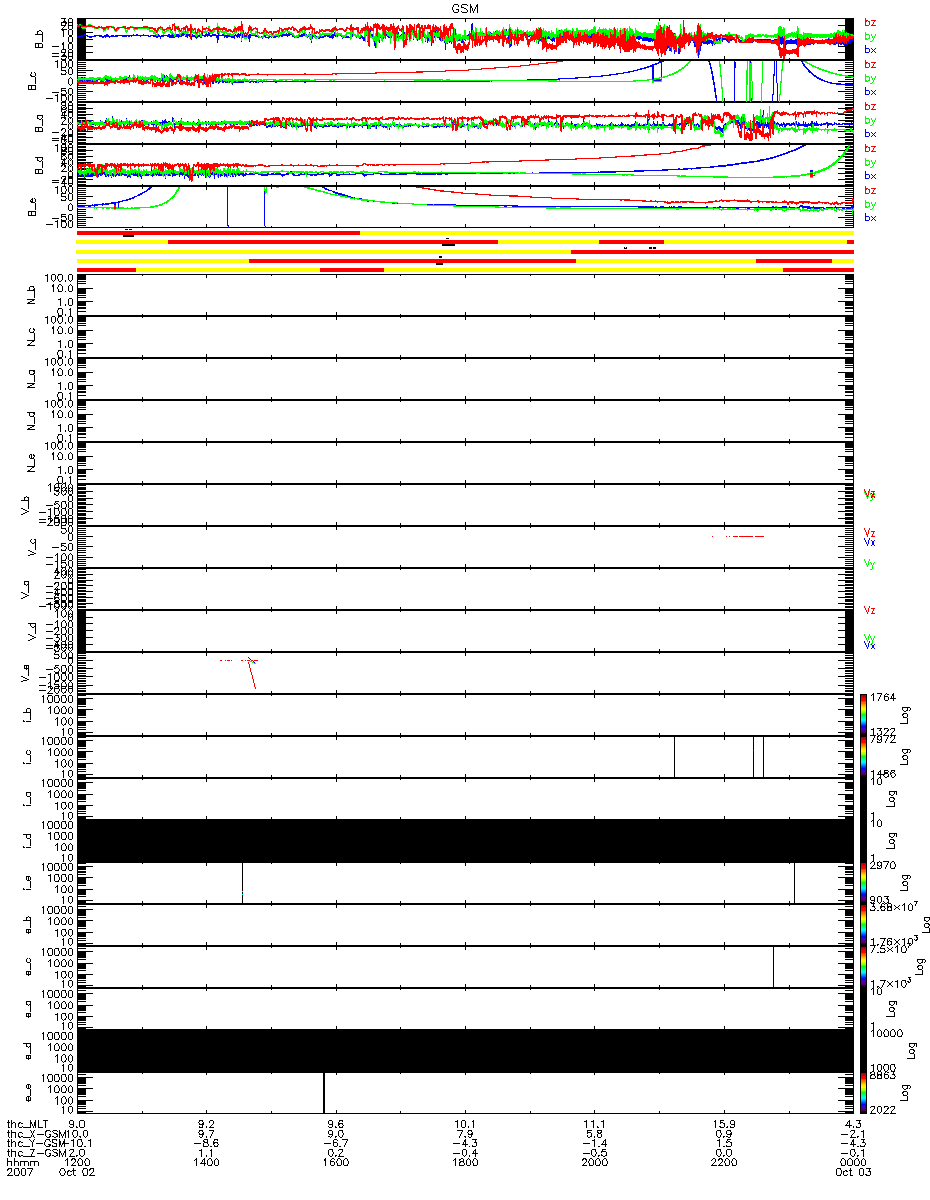Image resolution: width=930 pixels, height=1200 pixels.
Task: Select the N_b density axis label
Action: click(x=31, y=294)
